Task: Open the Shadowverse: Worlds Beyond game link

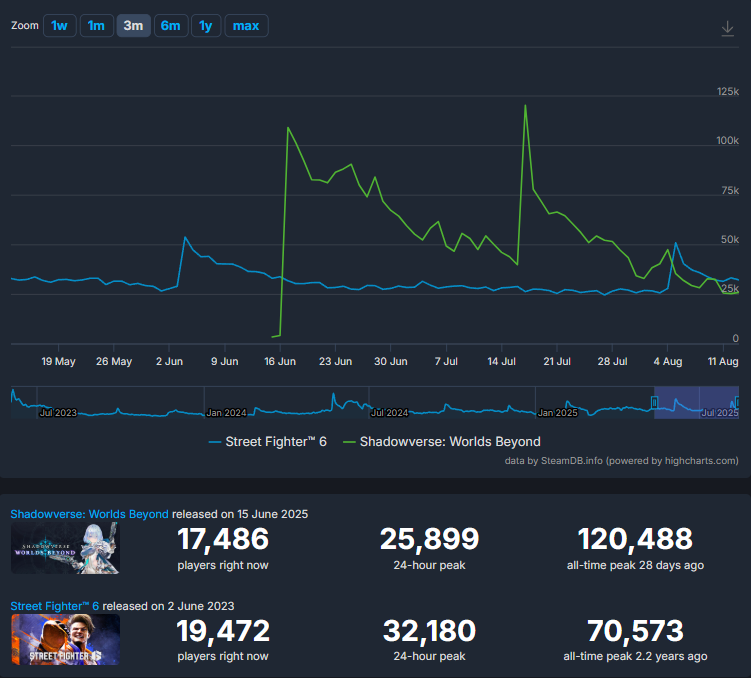Action: [x=89, y=513]
